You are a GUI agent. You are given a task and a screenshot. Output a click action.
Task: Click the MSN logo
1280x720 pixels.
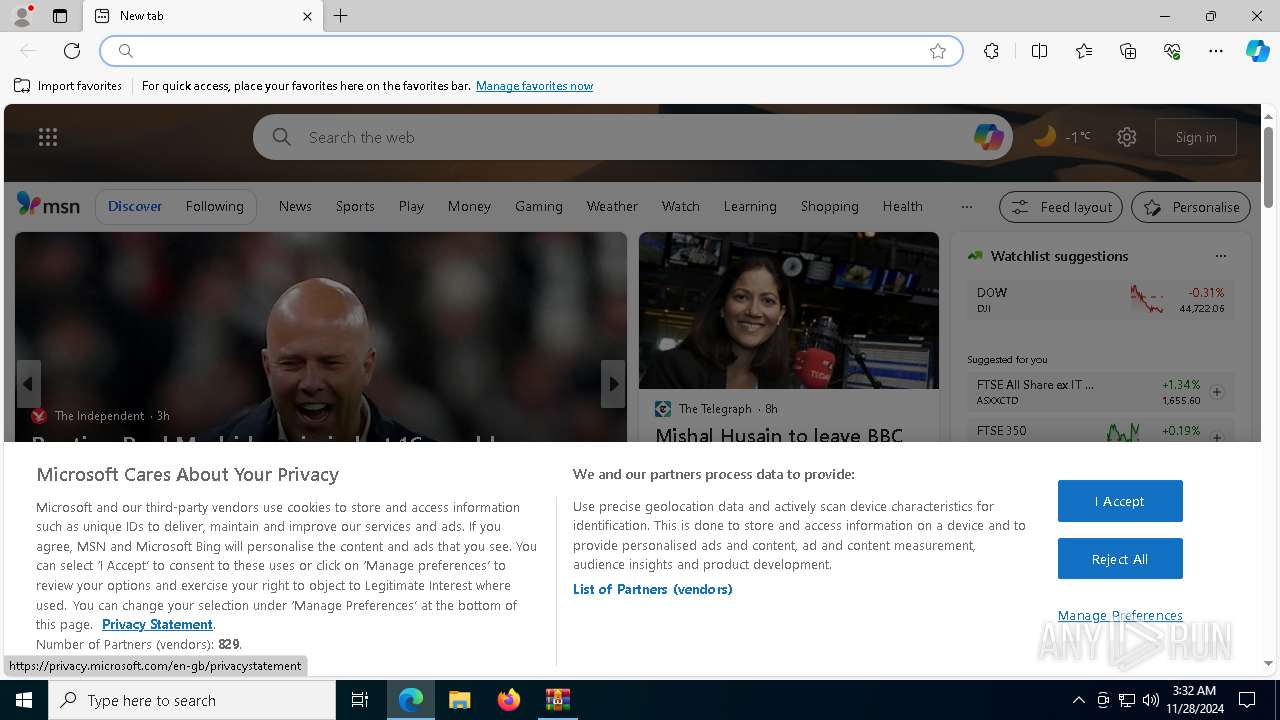(x=48, y=205)
